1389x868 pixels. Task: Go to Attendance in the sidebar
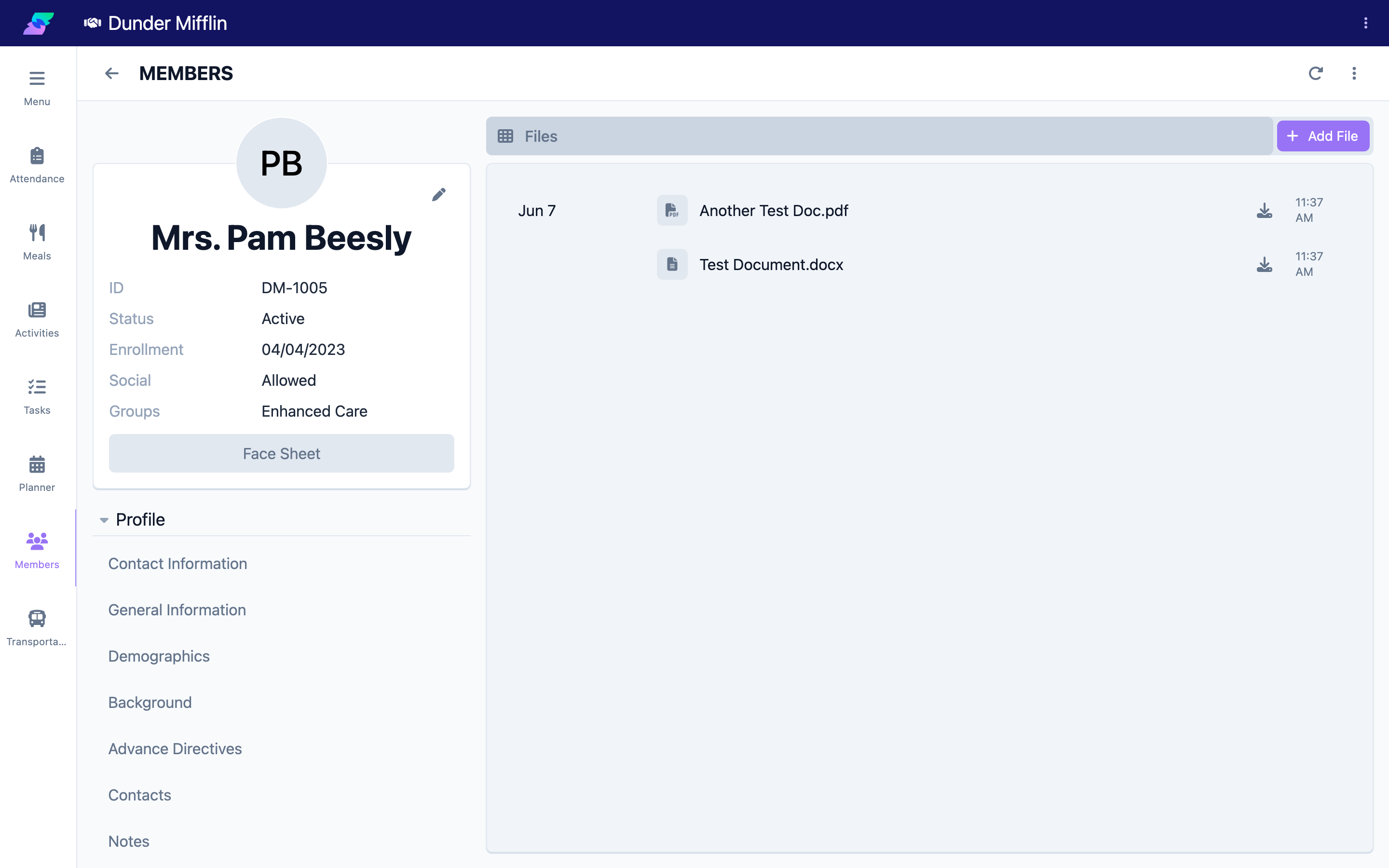point(37,165)
